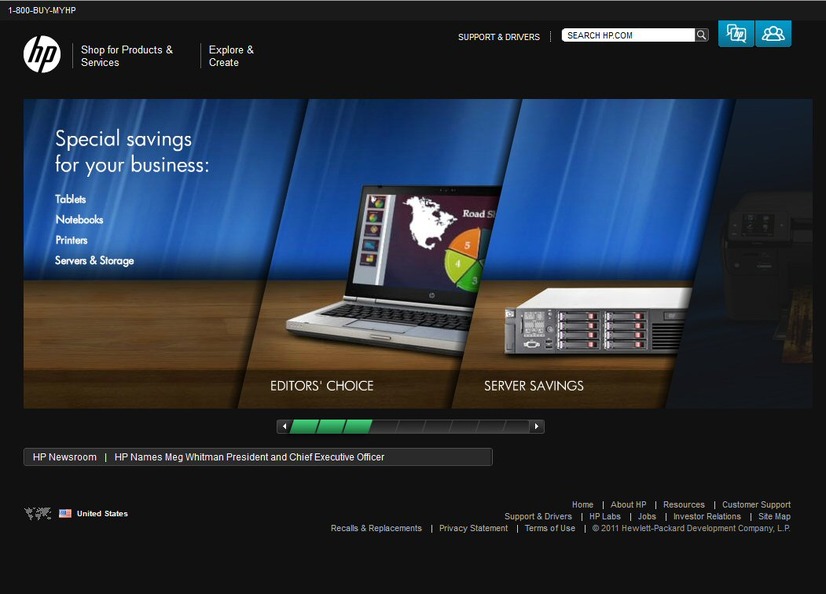Click the 1-800-BUY-MYHP phone number
Viewport: 826px width, 594px height.
click(x=42, y=11)
